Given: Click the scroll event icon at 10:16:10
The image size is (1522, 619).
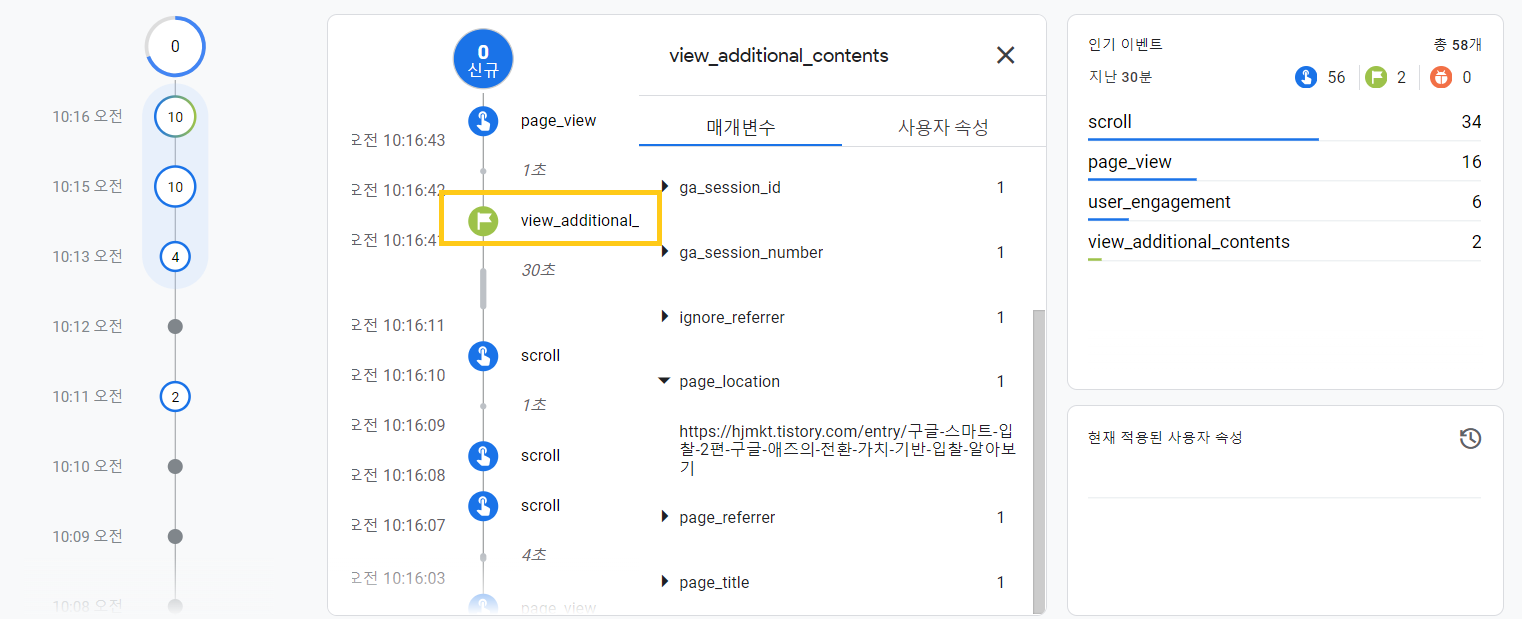Looking at the screenshot, I should (x=483, y=355).
